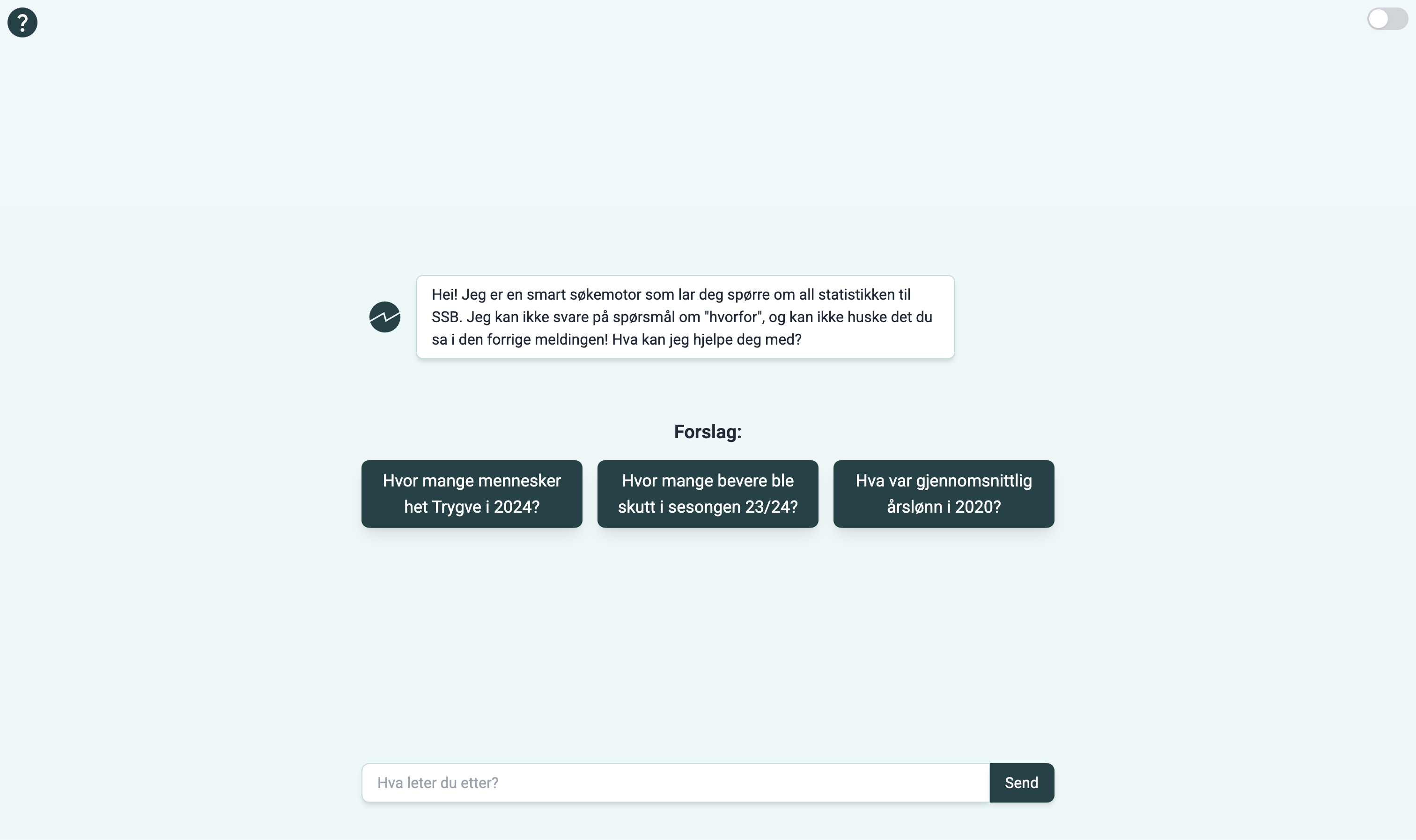This screenshot has width=1416, height=840.
Task: Ask "Hva var gjennomsnittlig årslønn i 2020?"
Action: [x=944, y=494]
